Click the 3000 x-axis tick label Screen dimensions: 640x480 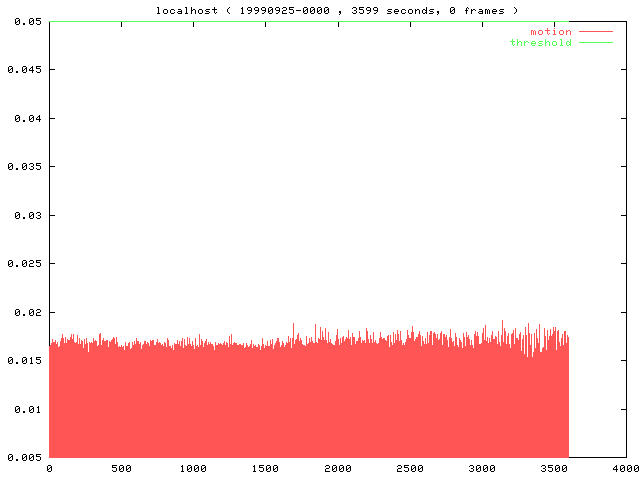click(x=482, y=468)
